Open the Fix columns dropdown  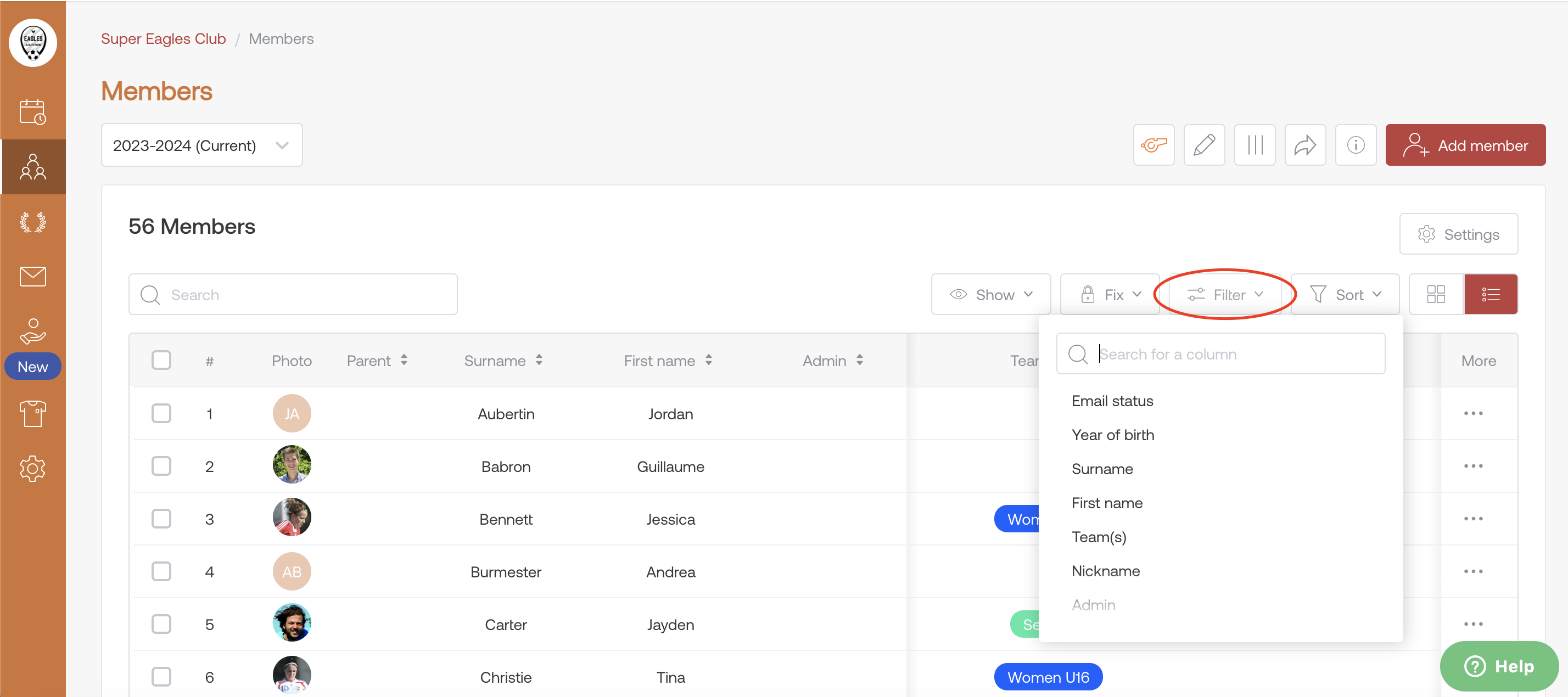click(1110, 295)
